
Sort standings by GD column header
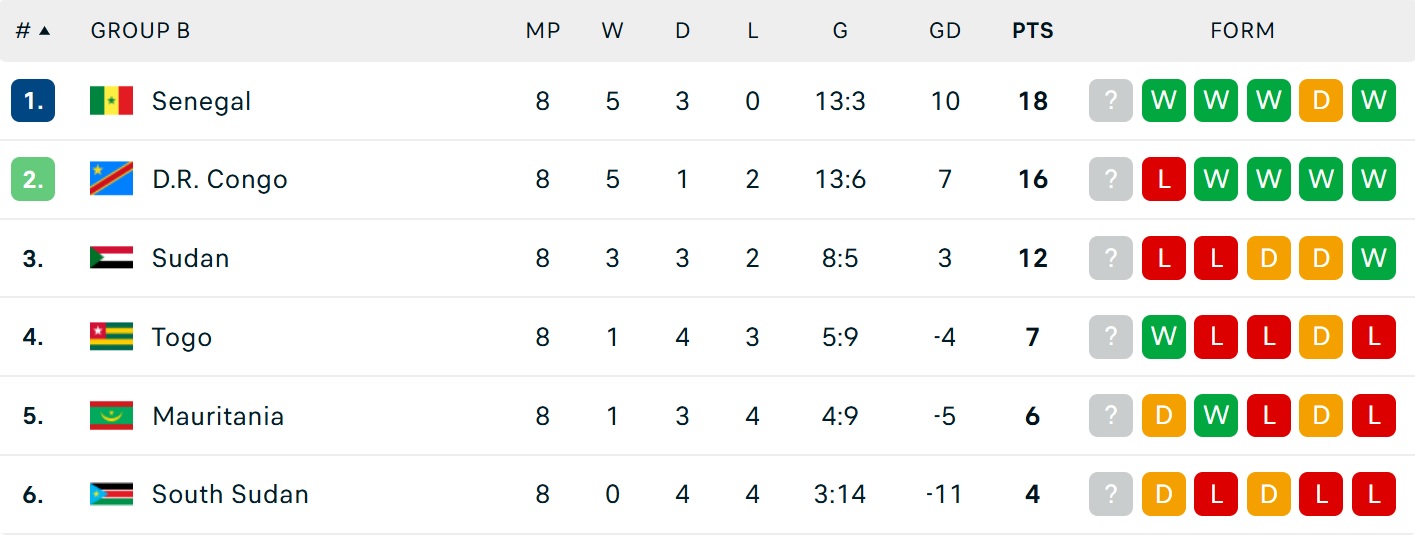click(945, 30)
